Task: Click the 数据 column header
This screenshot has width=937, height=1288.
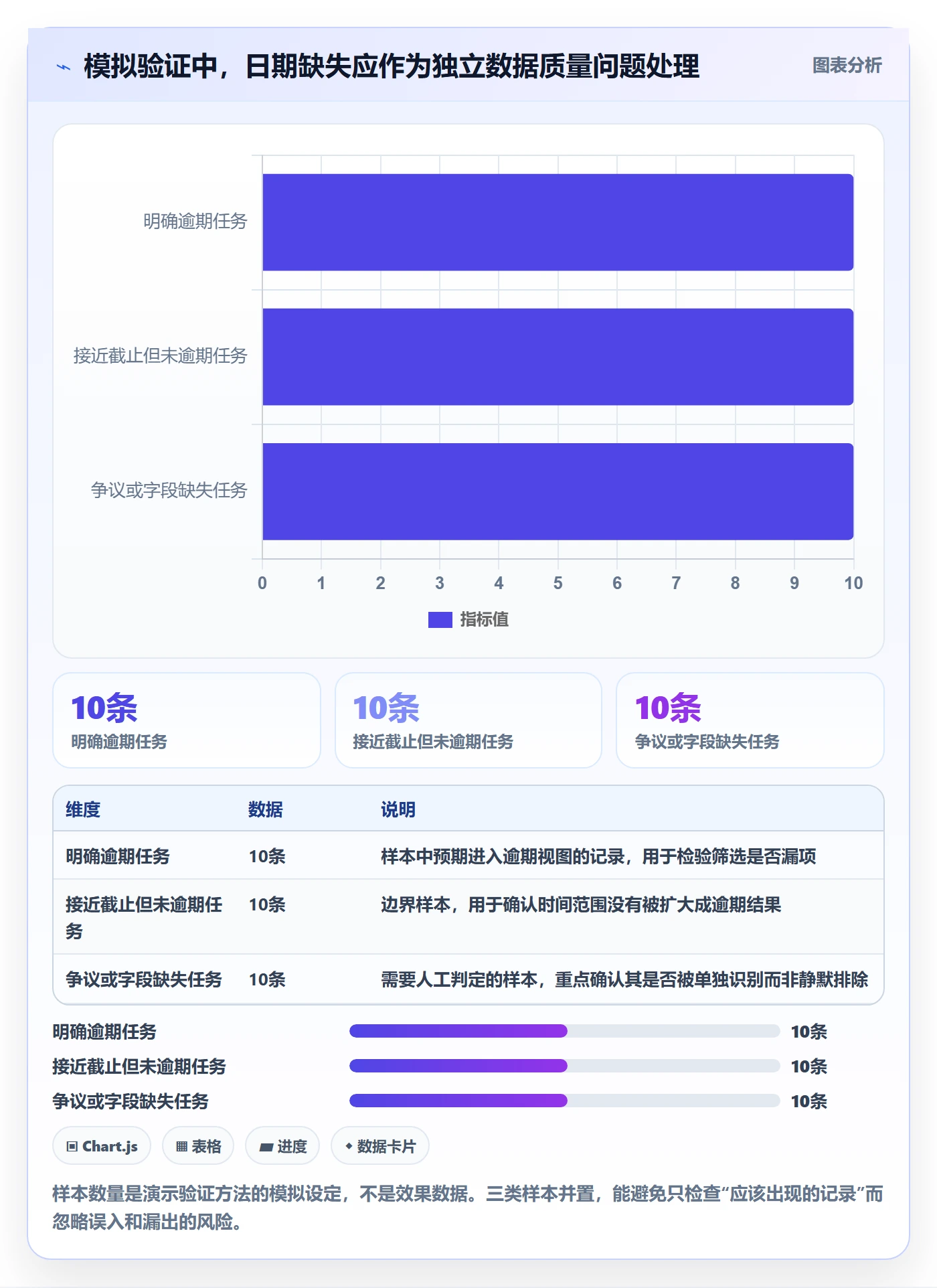Action: 266,809
